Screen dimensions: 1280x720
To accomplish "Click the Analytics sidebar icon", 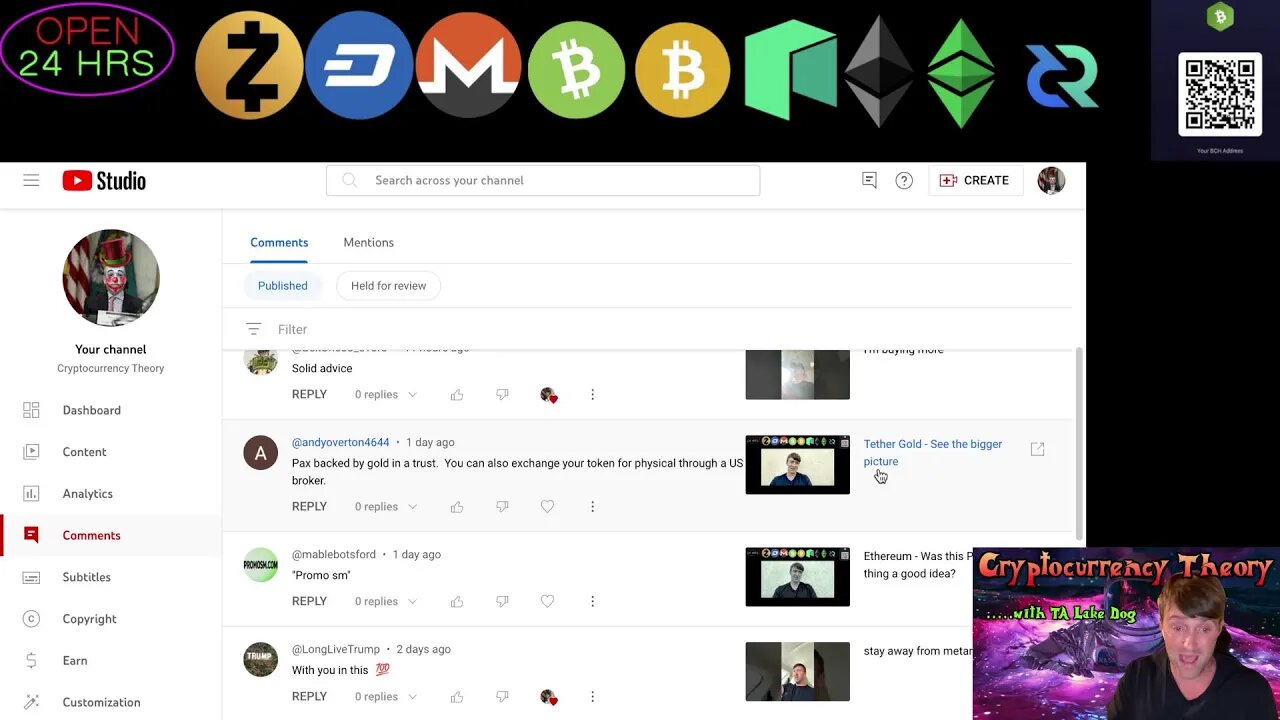I will 31,493.
